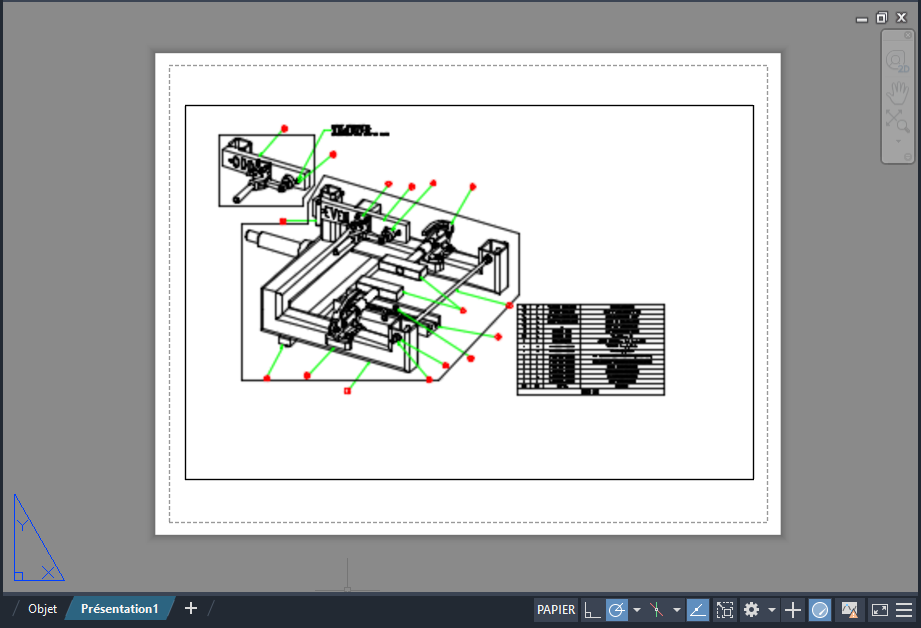Open isometric drafting plane dropdown
This screenshot has height=628, width=921.
tap(677, 610)
